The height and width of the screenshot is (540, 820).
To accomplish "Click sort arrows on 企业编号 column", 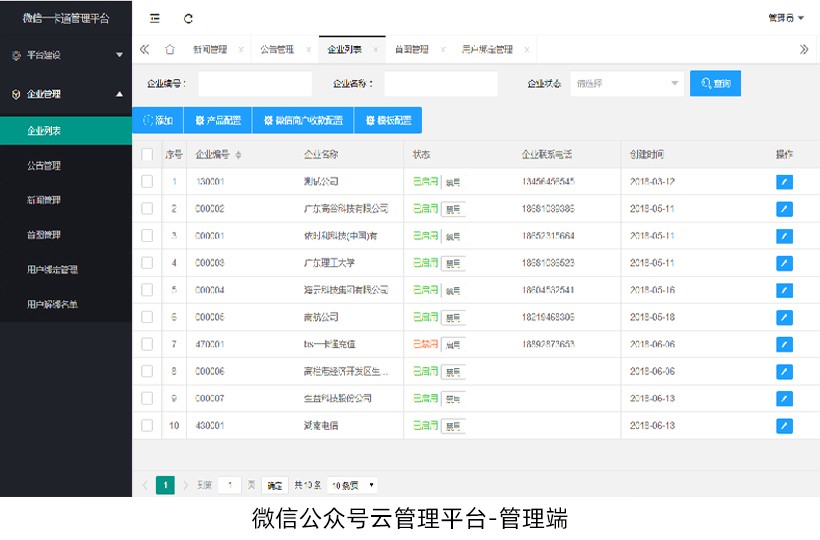I will coord(238,155).
